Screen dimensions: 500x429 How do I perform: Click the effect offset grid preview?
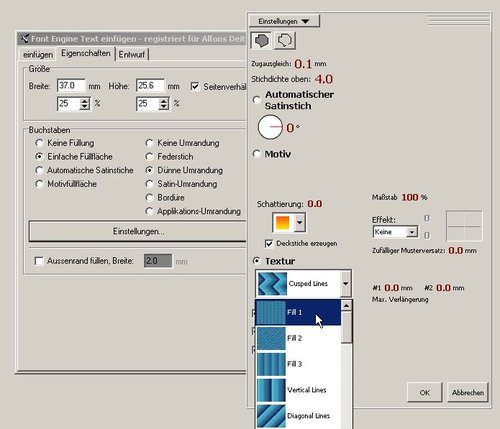tap(464, 226)
